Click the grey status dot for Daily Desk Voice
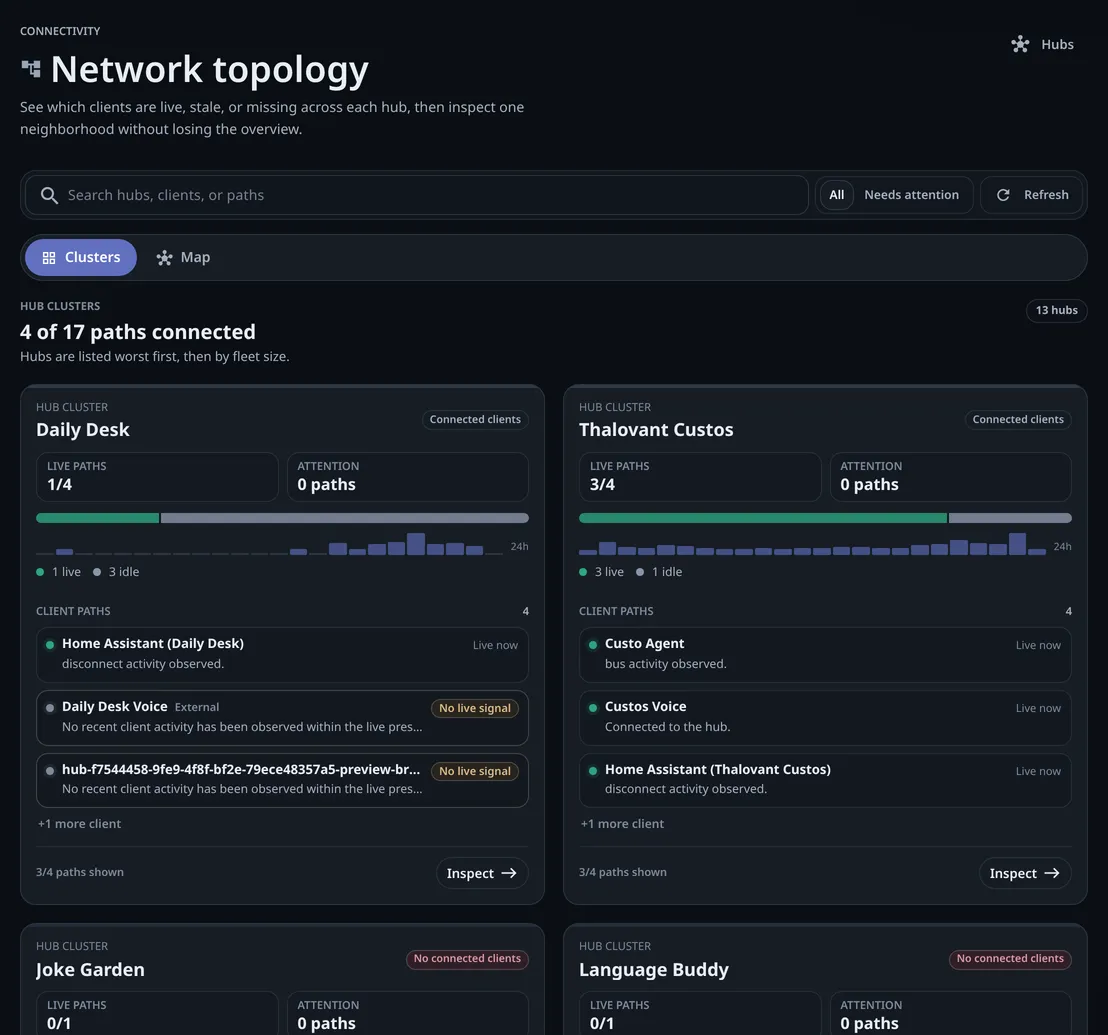This screenshot has height=1035, width=1108. pos(49,707)
